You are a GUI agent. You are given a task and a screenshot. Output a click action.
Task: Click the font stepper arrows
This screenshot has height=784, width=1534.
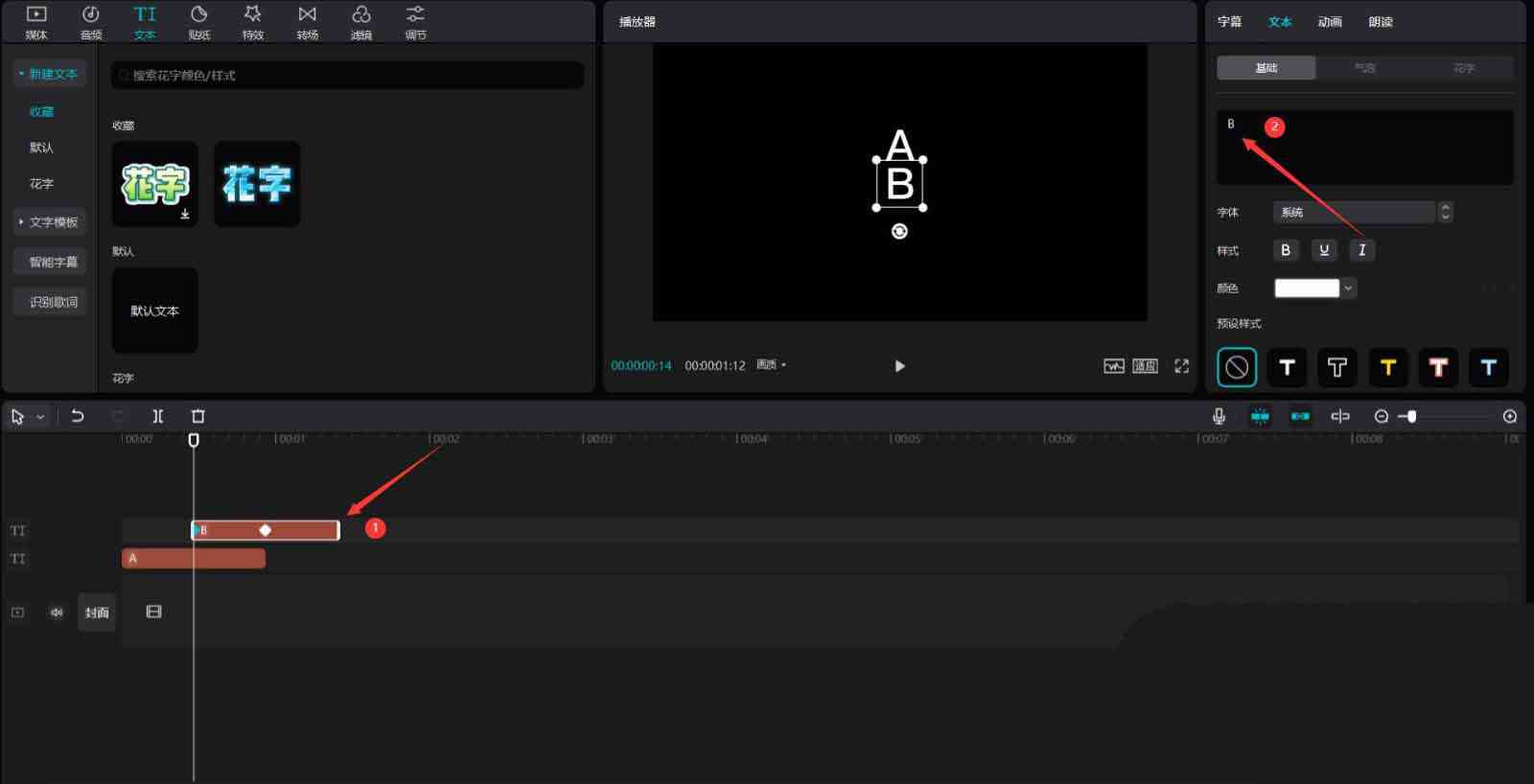click(x=1446, y=212)
